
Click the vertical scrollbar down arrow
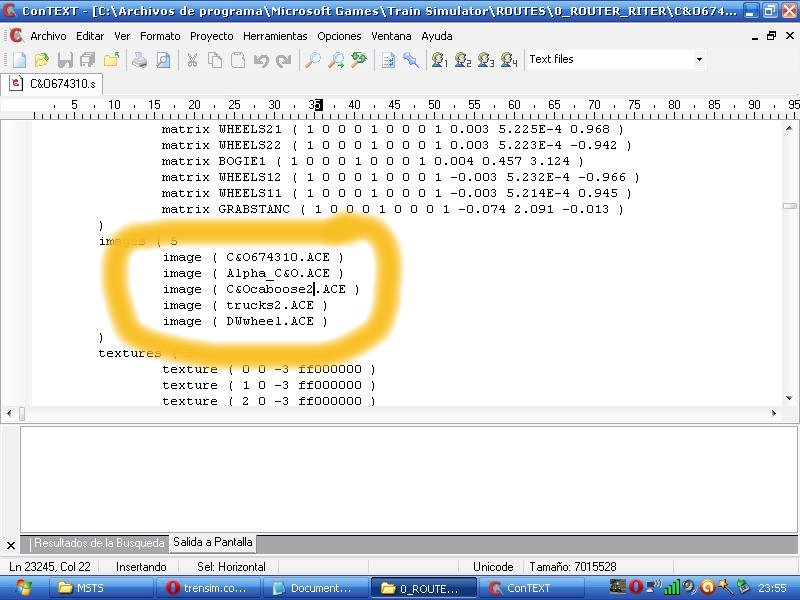[790, 398]
